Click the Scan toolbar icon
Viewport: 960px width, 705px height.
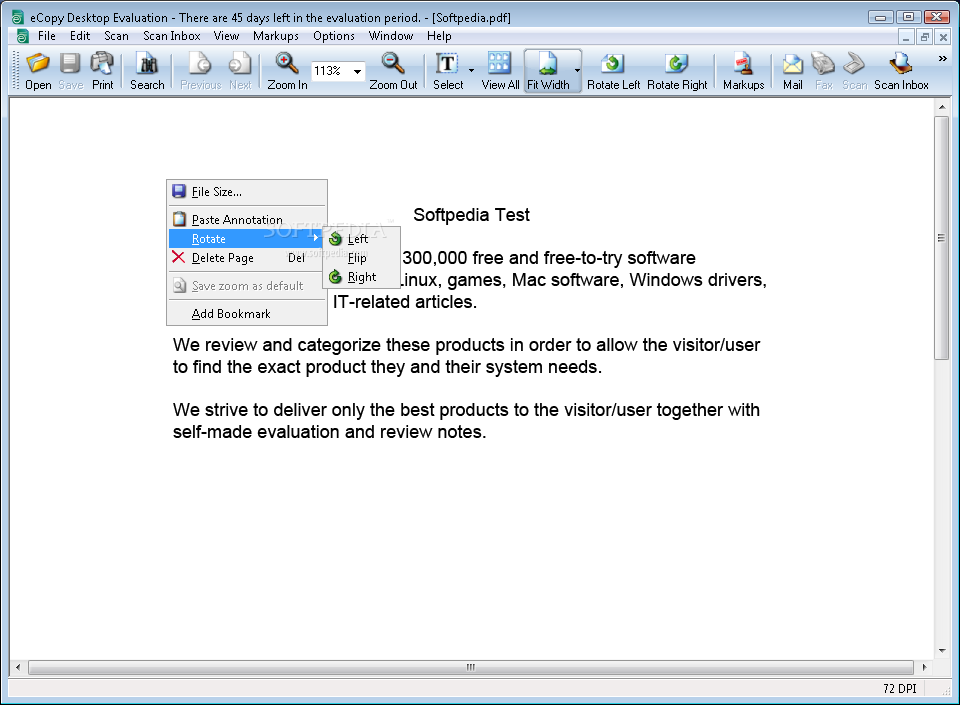click(854, 71)
